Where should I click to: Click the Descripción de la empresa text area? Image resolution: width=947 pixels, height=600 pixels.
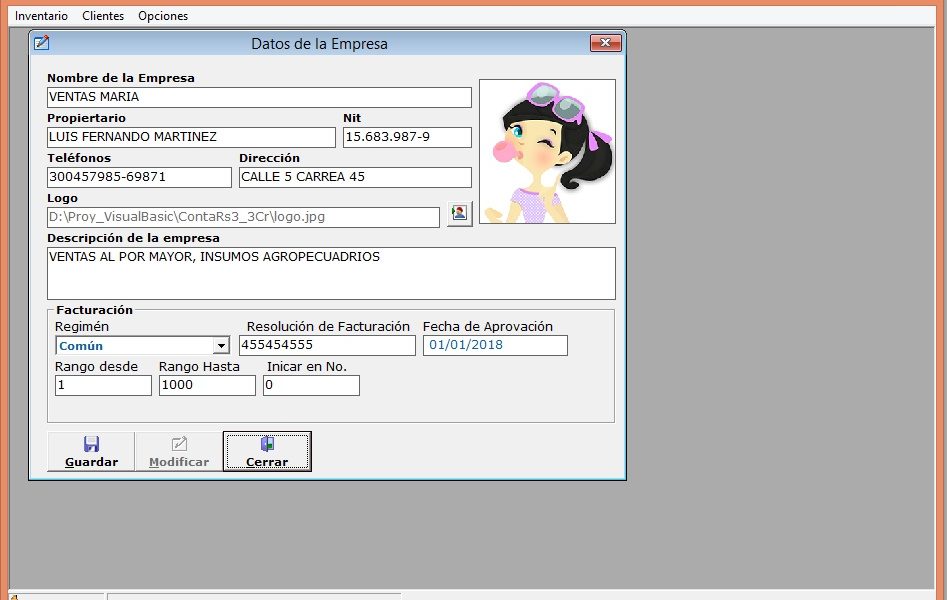point(331,273)
